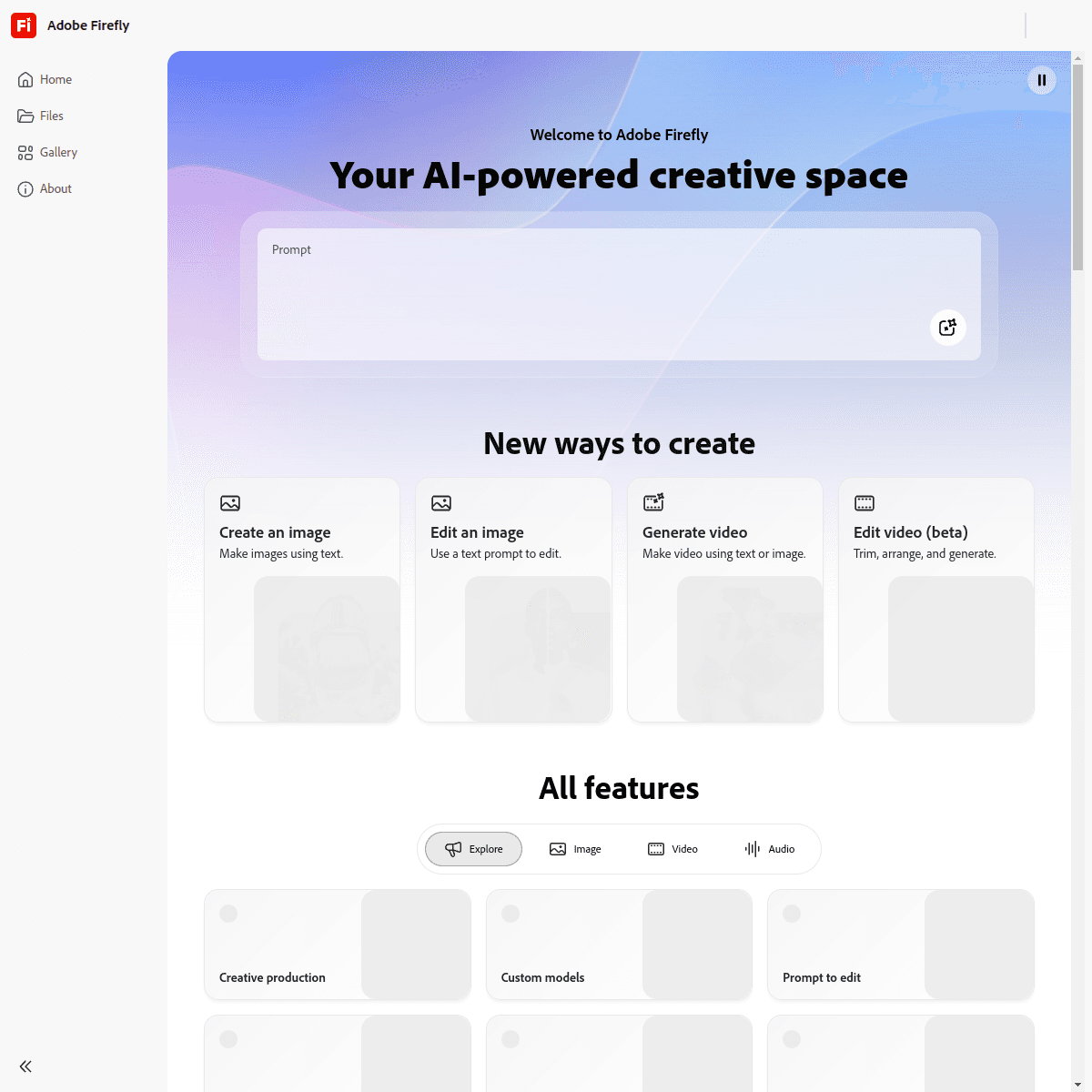Click the Image tab picture icon
Viewport: 1092px width, 1092px height.
558,849
